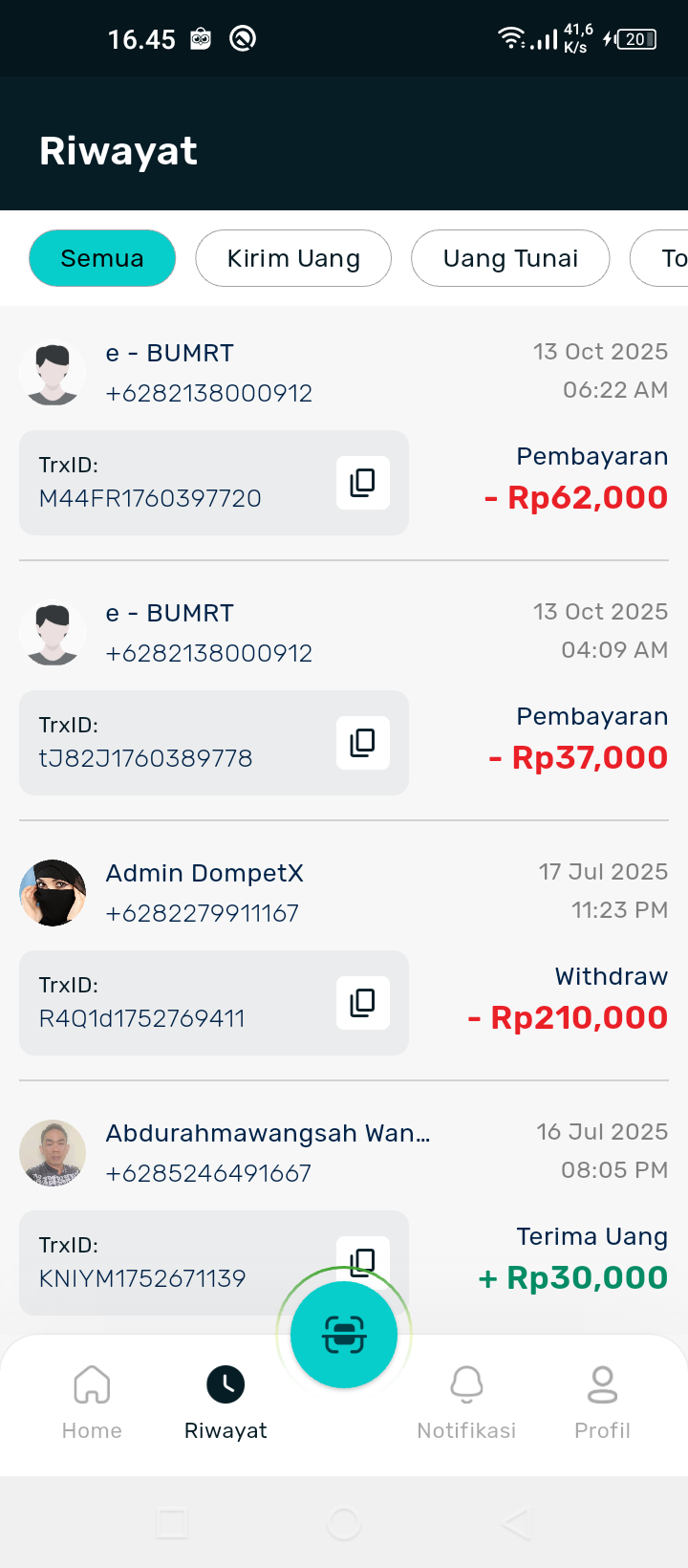Filter by Kirim Uang

click(x=293, y=258)
